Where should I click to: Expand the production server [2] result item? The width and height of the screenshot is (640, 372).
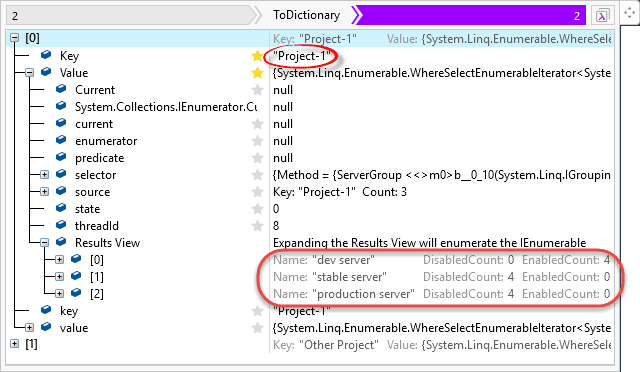(60, 294)
